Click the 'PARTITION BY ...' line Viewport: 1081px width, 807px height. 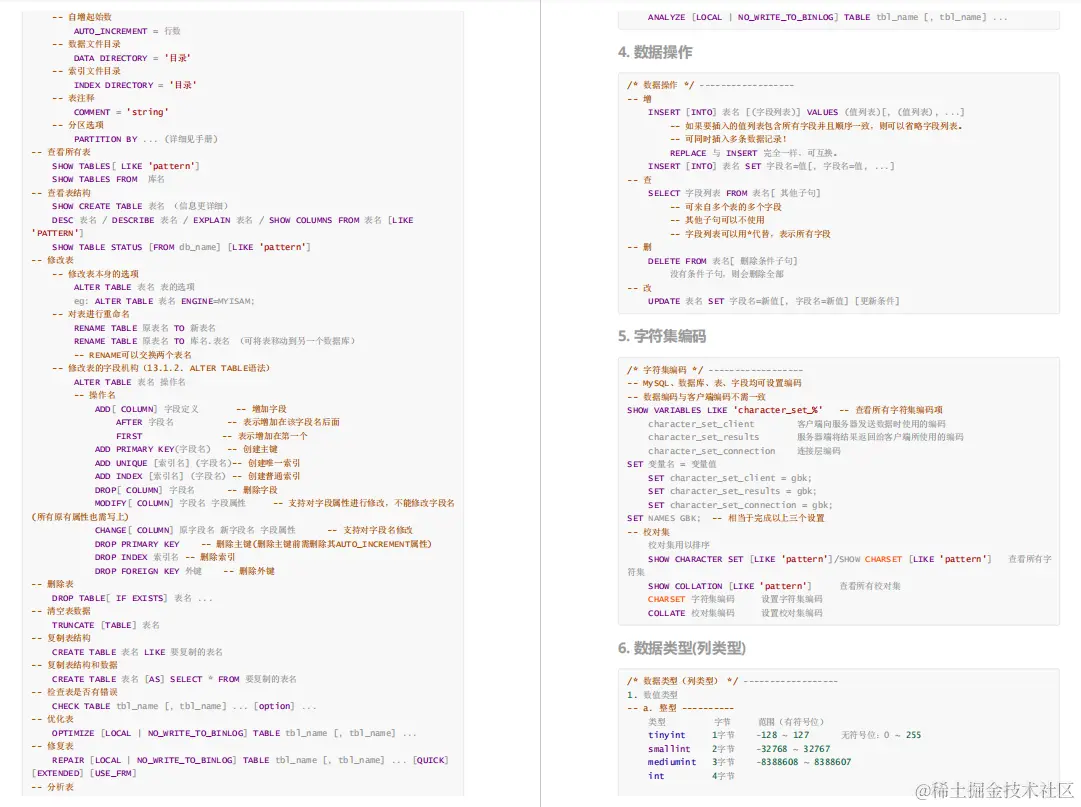146,139
